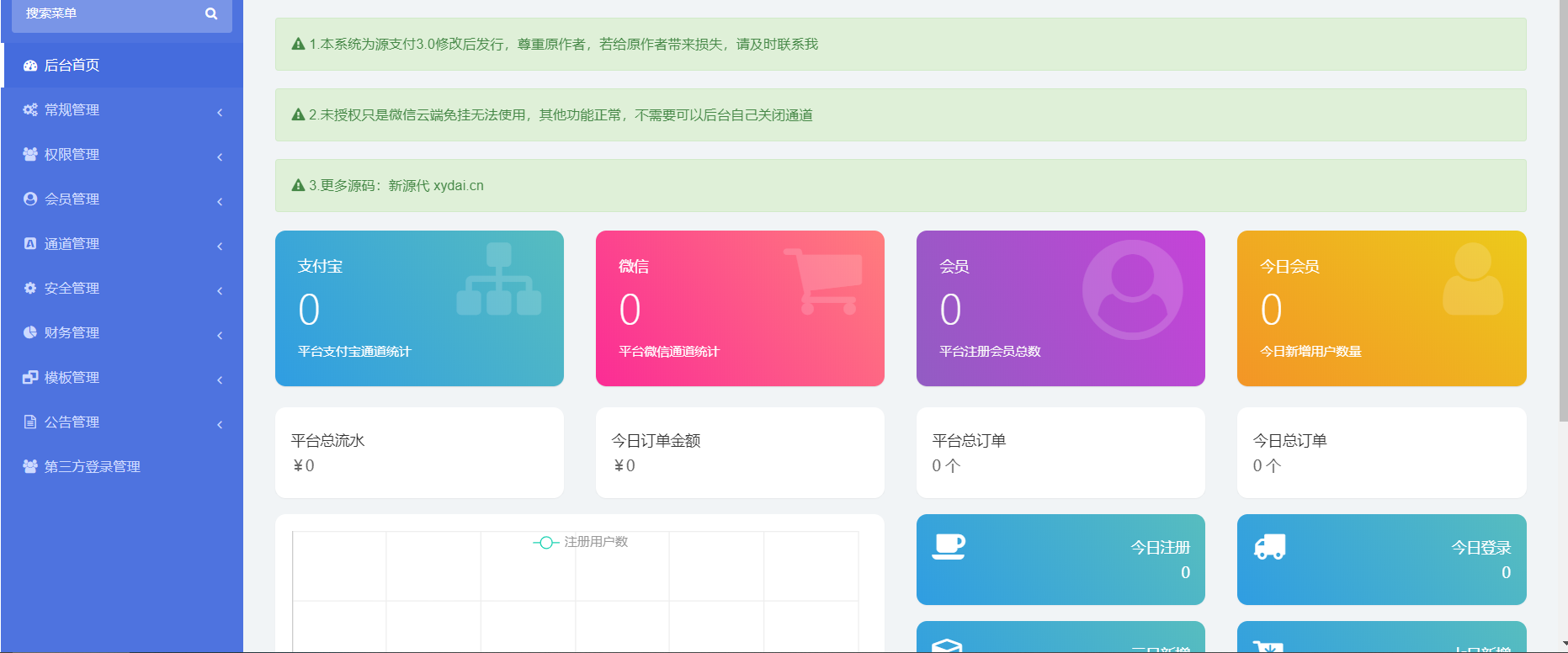
Task: Open the 通道管理 menu
Action: coord(123,244)
